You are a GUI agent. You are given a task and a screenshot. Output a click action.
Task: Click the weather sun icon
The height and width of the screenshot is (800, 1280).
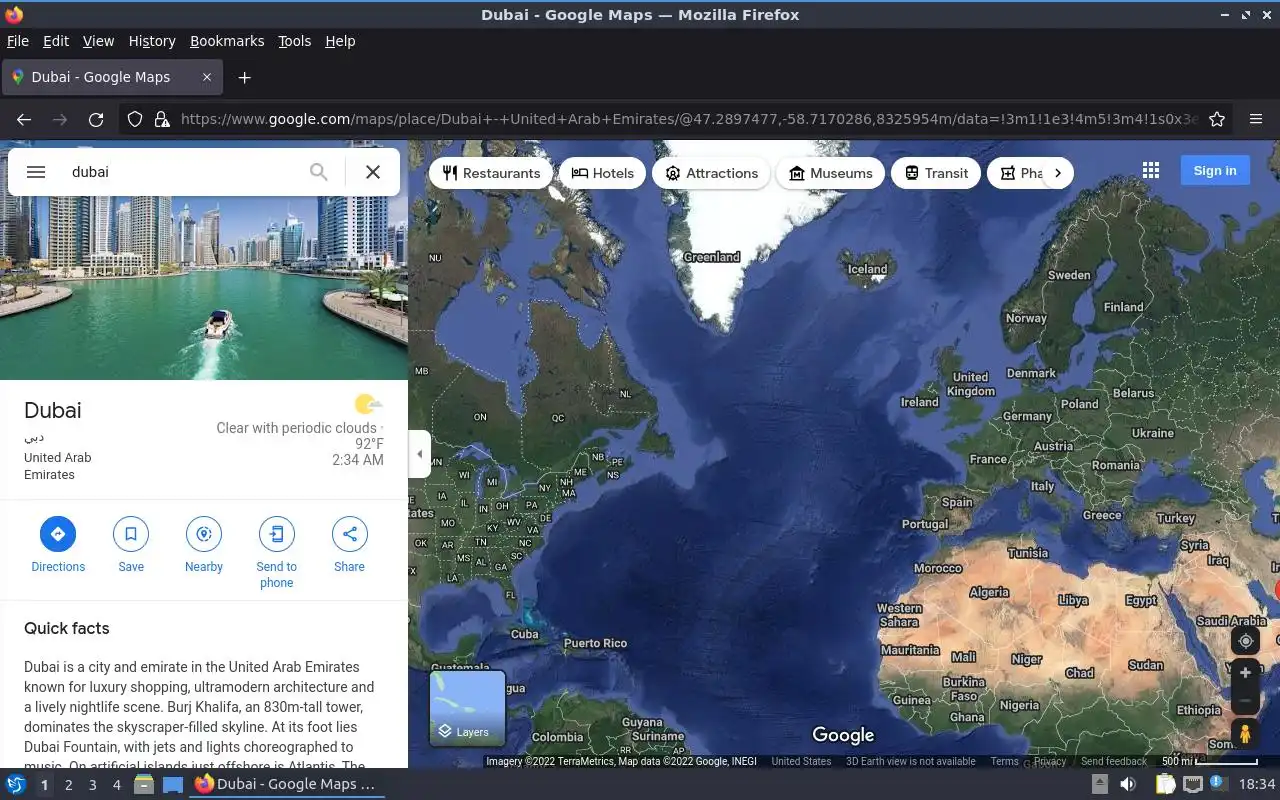(x=368, y=404)
